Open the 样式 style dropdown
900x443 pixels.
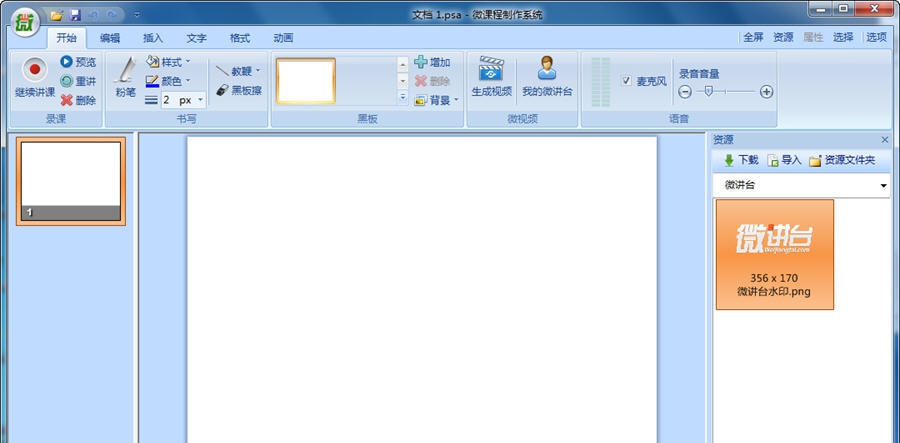(168, 62)
